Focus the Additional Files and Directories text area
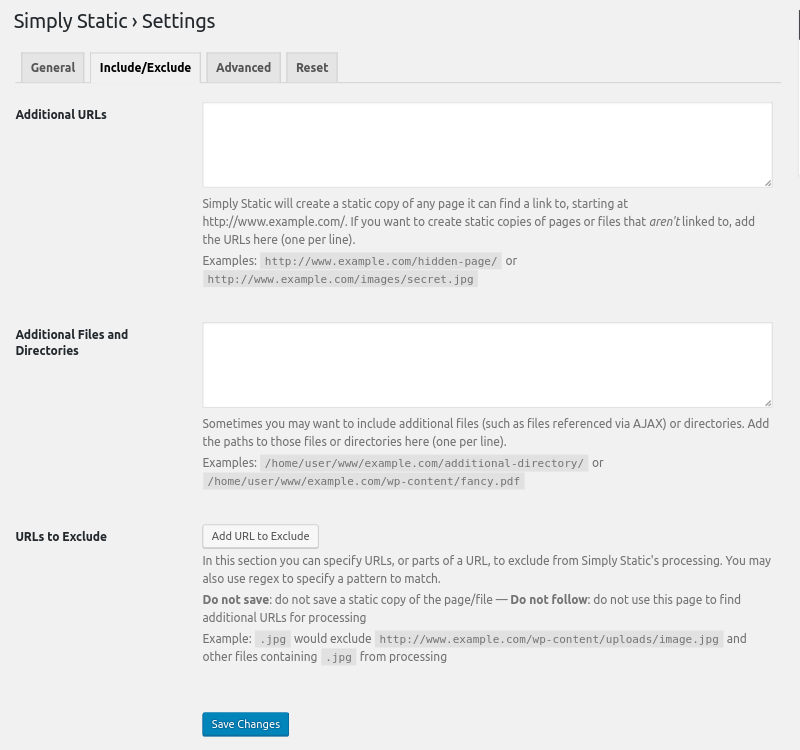 (487, 364)
